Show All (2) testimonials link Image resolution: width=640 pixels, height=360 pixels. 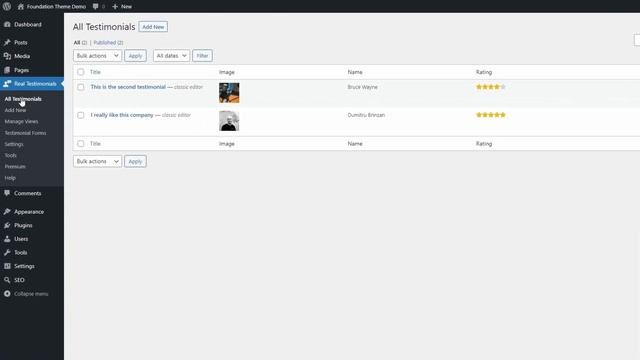[80, 42]
